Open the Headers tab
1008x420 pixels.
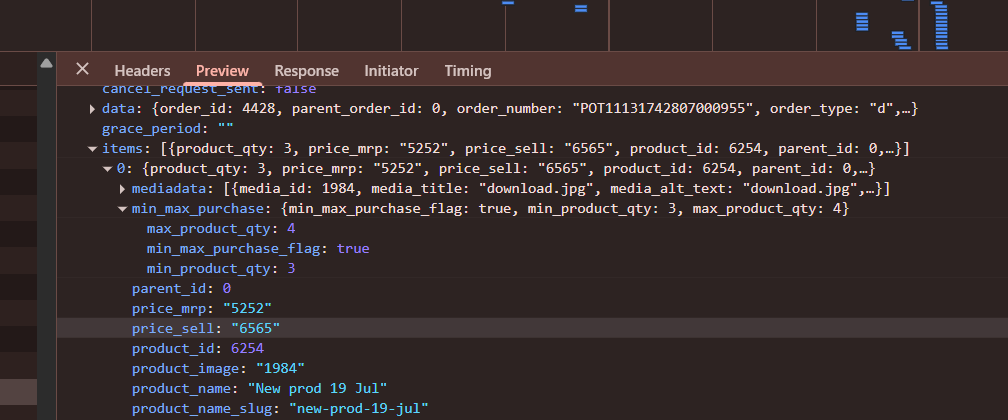click(x=142, y=71)
